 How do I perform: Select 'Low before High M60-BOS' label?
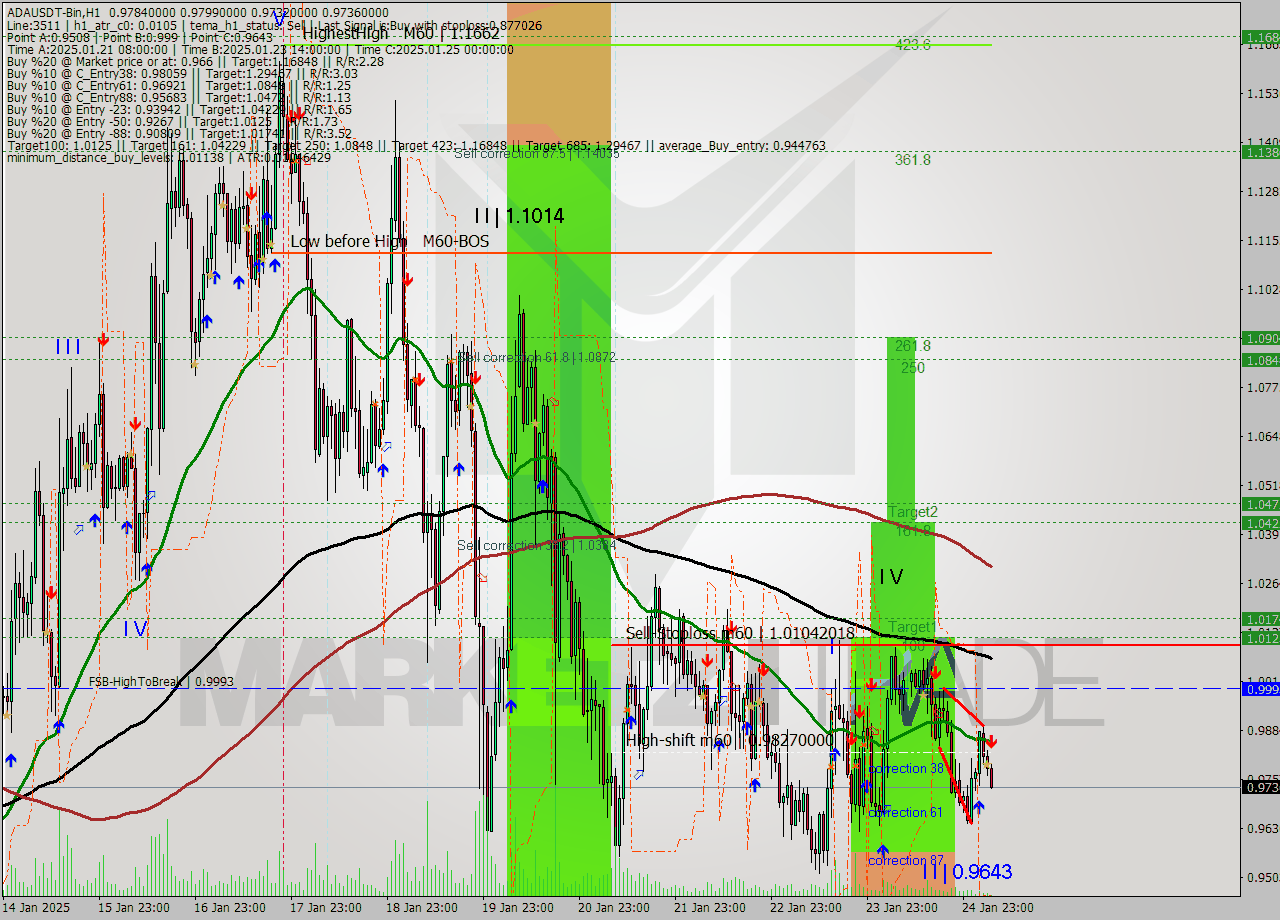pyautogui.click(x=390, y=241)
